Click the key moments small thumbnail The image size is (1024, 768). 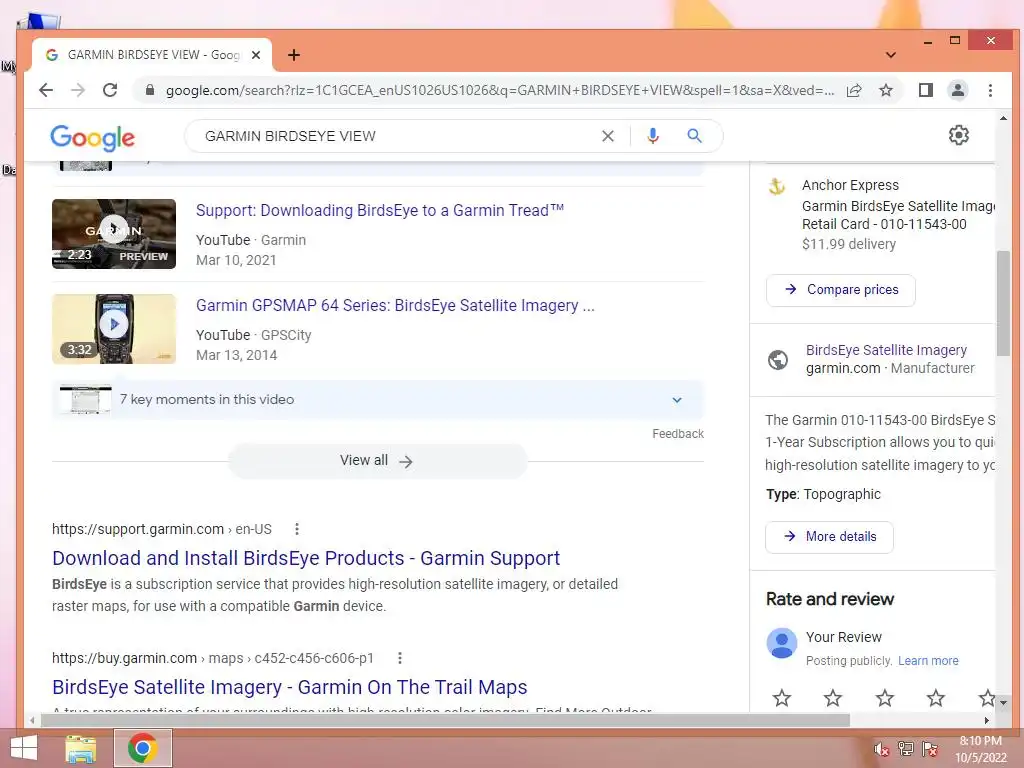pyautogui.click(x=86, y=400)
